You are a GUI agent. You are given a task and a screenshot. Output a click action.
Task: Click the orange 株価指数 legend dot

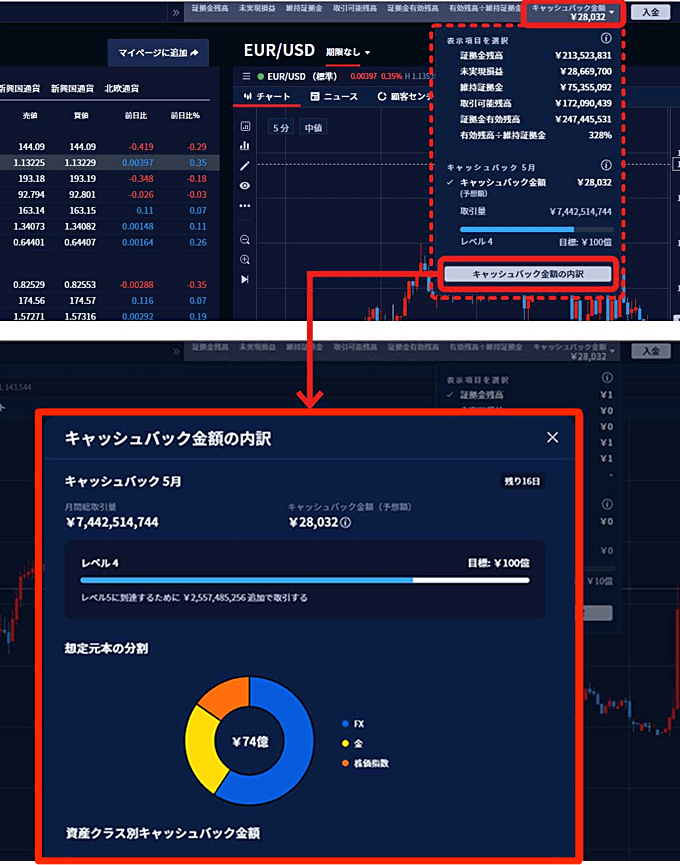pyautogui.click(x=345, y=763)
